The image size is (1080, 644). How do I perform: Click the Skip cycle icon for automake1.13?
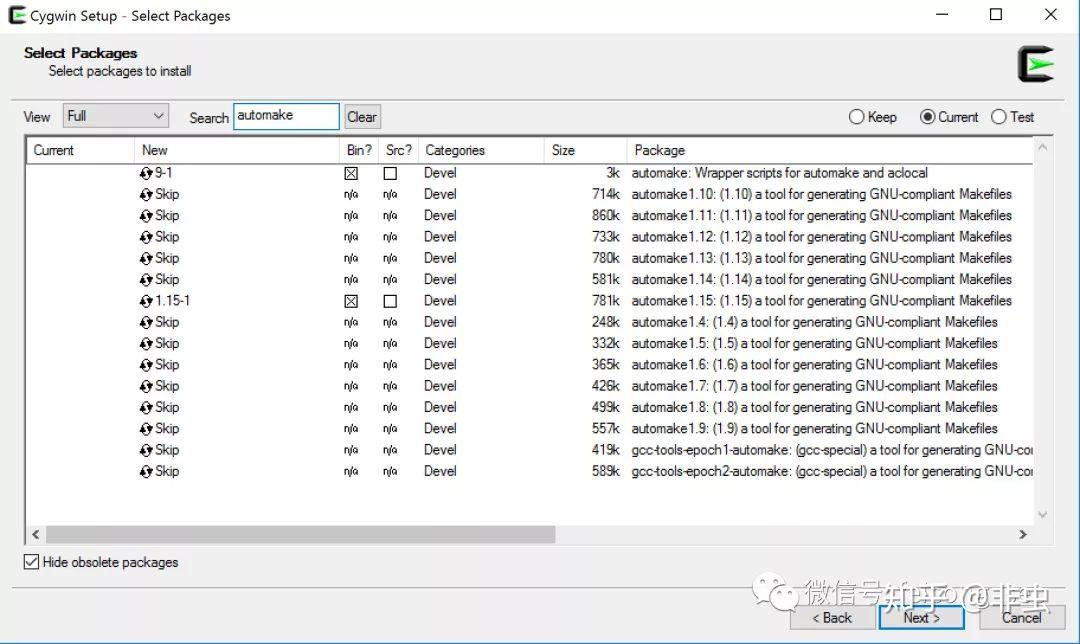(x=146, y=259)
